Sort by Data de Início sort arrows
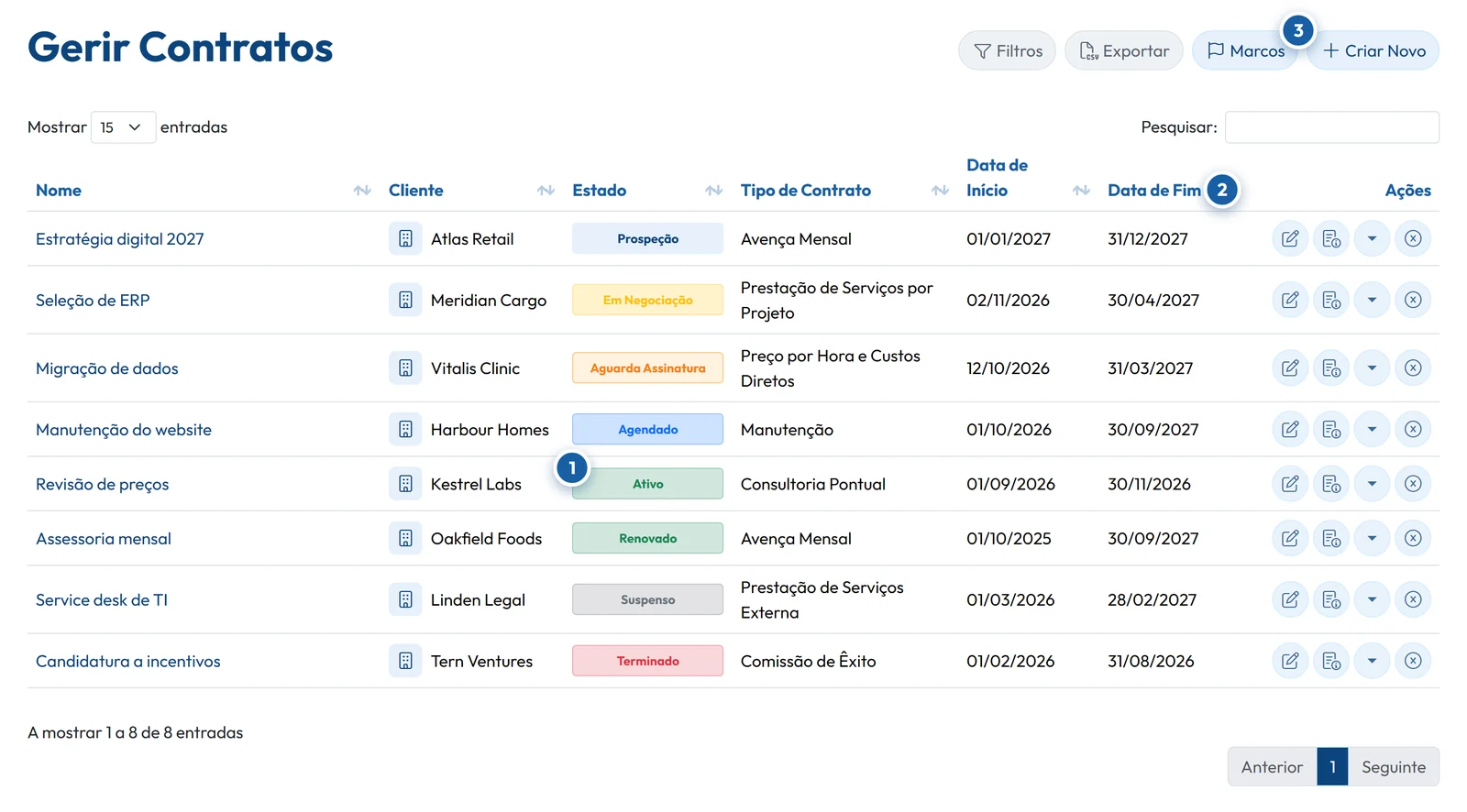1467x812 pixels. coord(1081,191)
